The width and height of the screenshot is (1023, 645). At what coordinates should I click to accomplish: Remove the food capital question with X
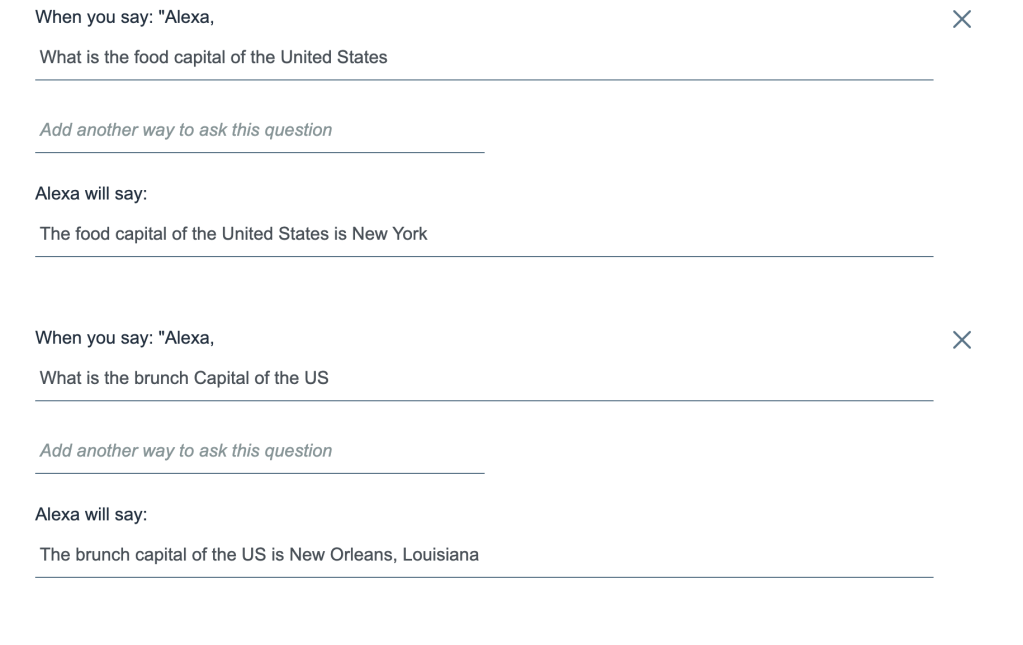pyautogui.click(x=962, y=19)
